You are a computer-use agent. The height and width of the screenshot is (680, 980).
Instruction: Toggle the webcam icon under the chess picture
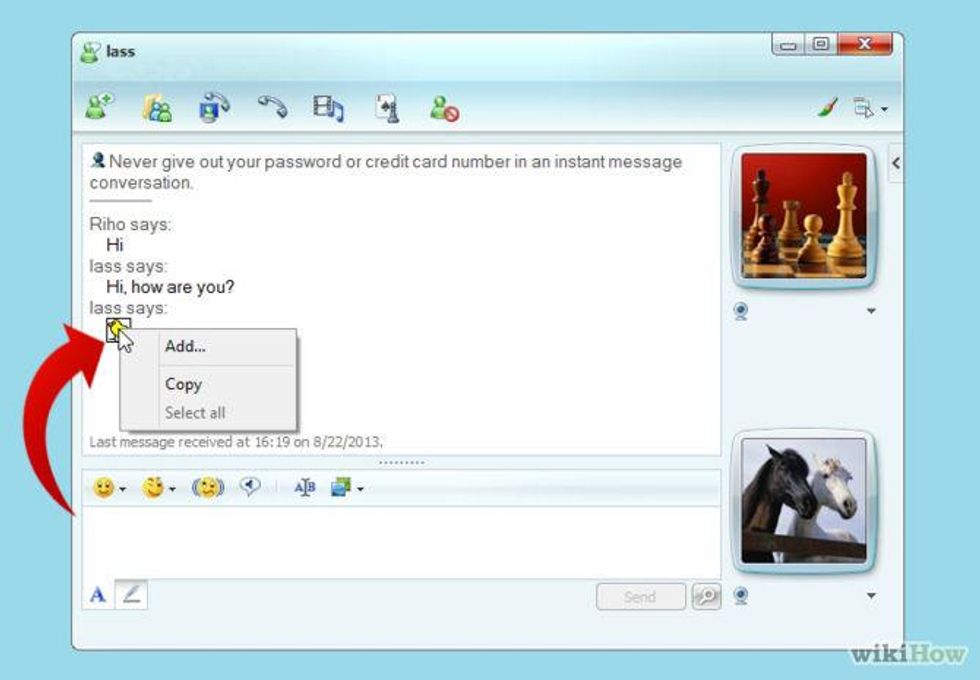[741, 311]
